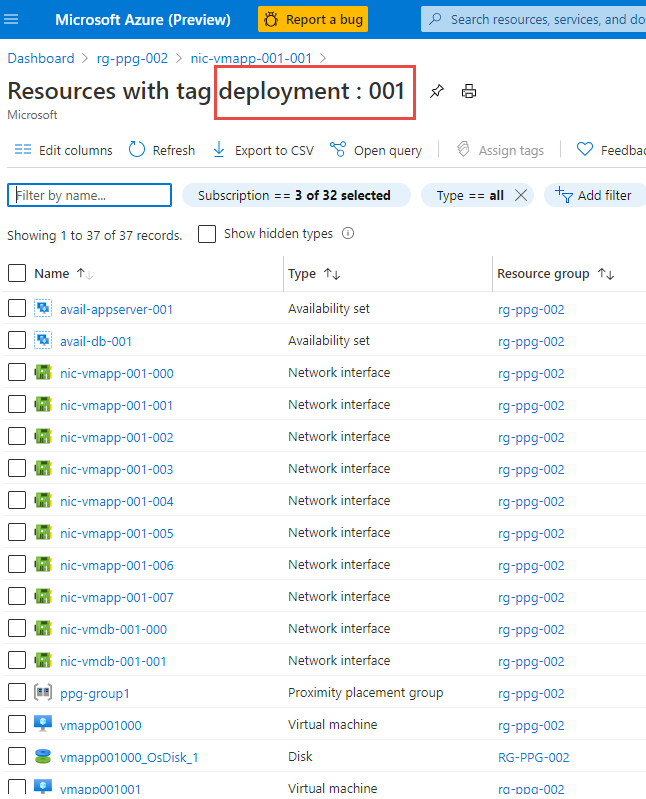646x799 pixels.
Task: Open the Subscription filter dropdown
Action: point(296,195)
